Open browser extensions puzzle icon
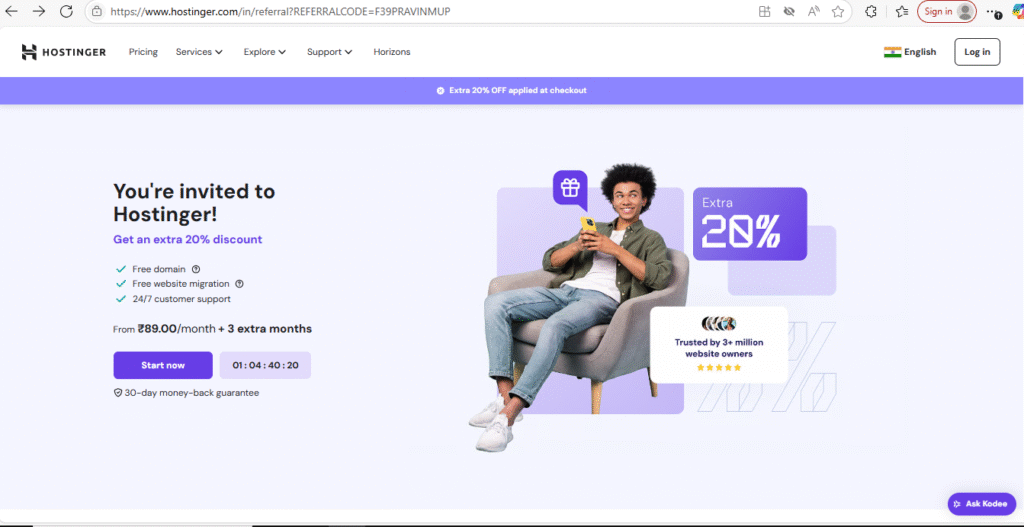Viewport: 1024px width, 527px height. point(871,11)
